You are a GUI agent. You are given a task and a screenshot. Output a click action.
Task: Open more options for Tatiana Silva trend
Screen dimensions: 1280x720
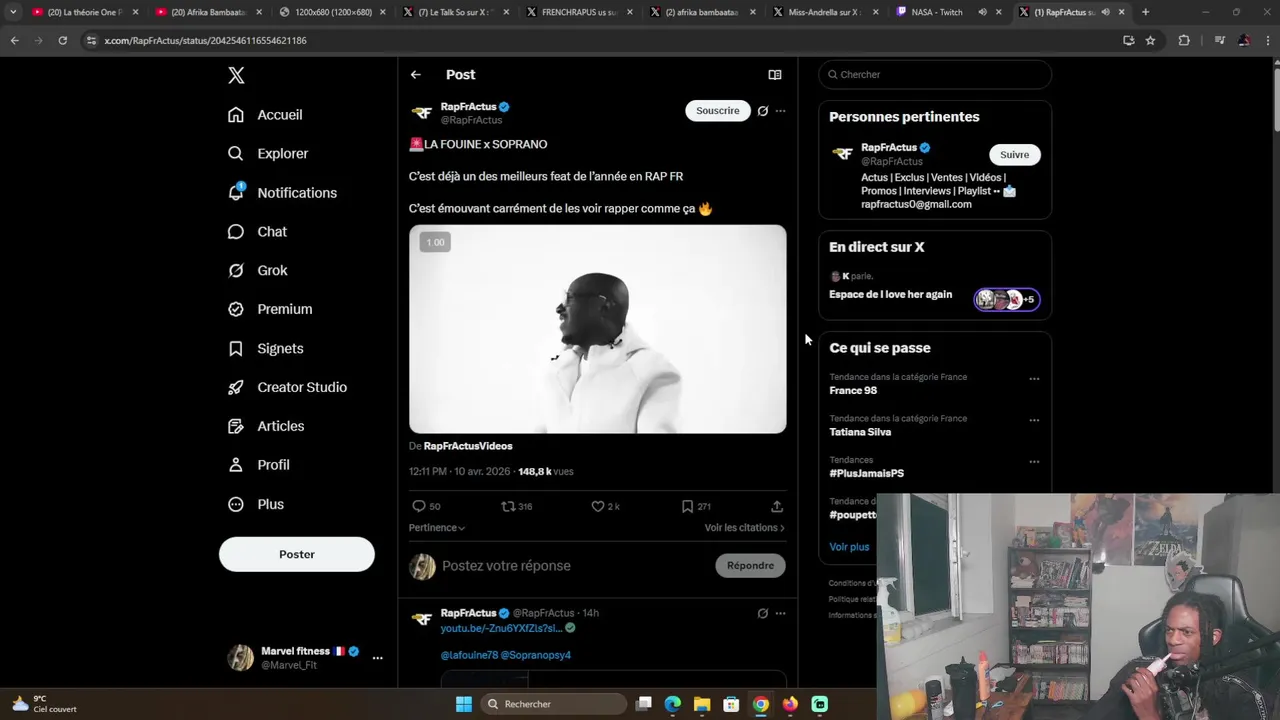point(1034,420)
